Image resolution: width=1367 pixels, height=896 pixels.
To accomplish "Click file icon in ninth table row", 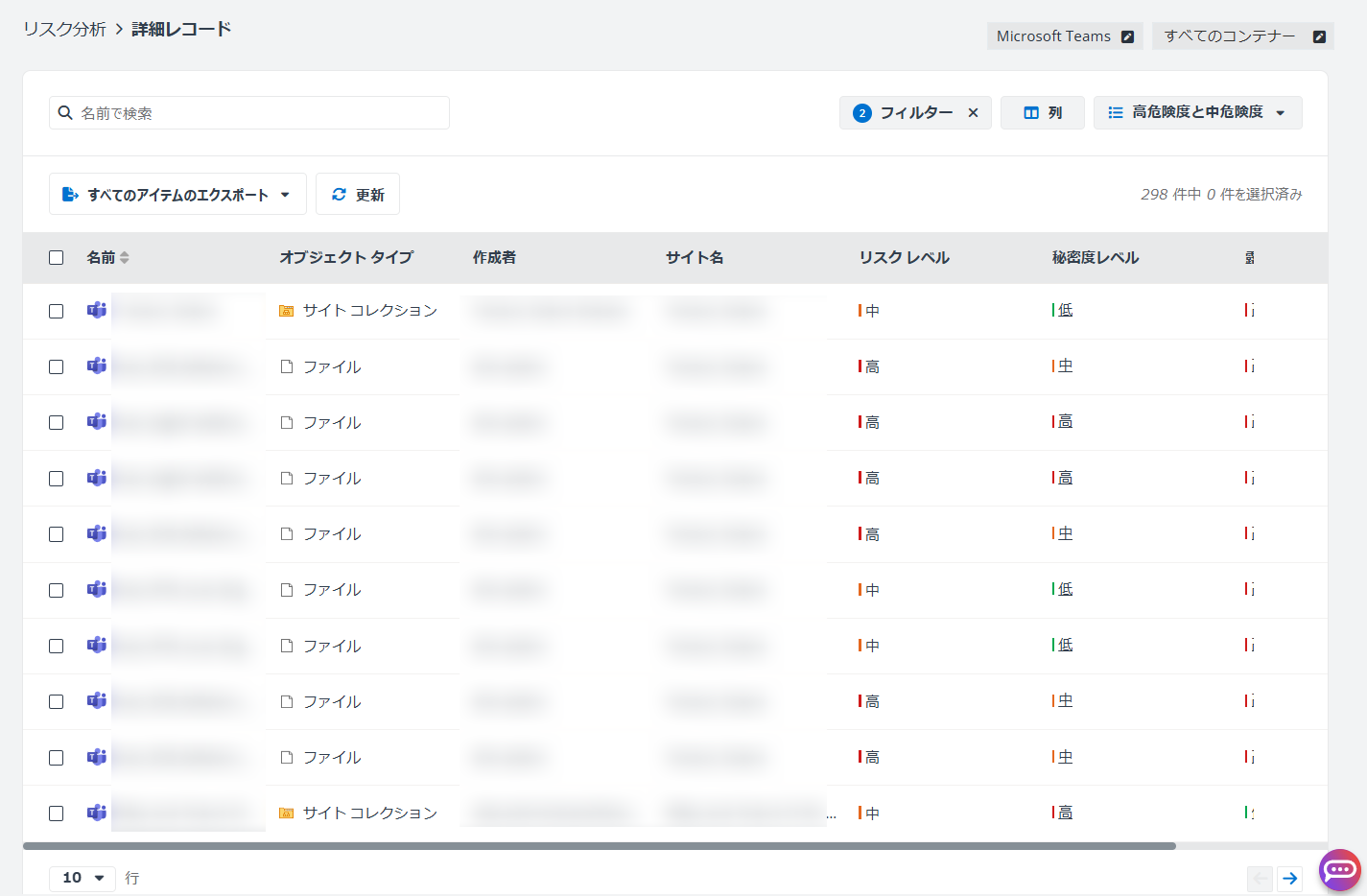I will [x=286, y=757].
